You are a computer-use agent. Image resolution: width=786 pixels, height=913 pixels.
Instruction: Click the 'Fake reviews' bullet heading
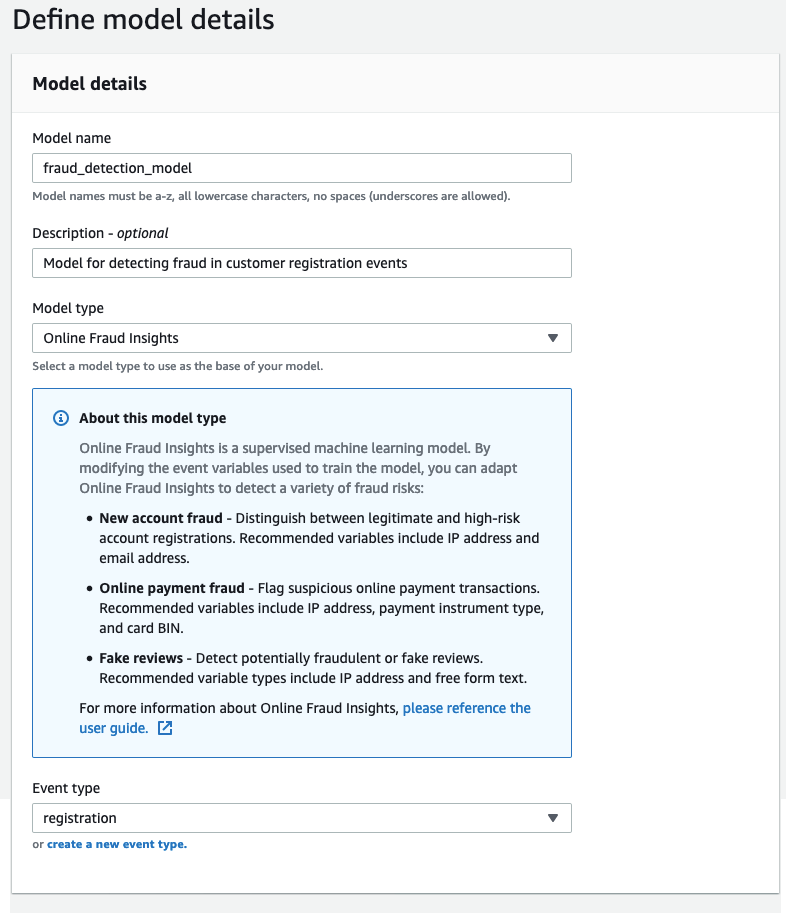141,658
